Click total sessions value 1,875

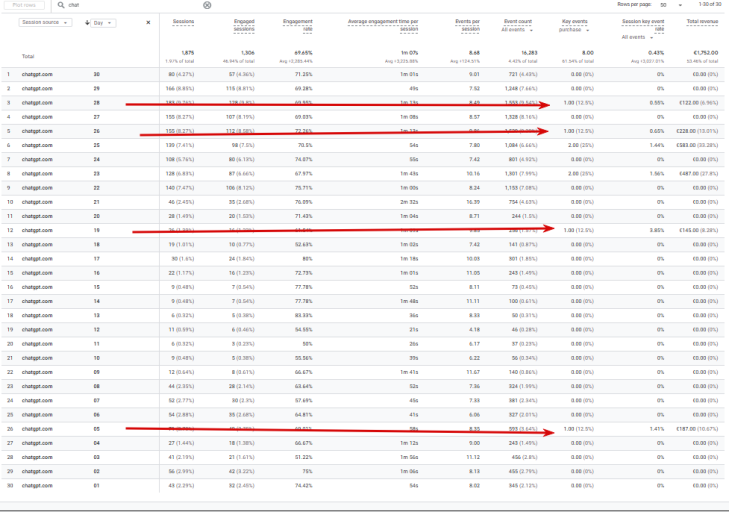[x=188, y=53]
